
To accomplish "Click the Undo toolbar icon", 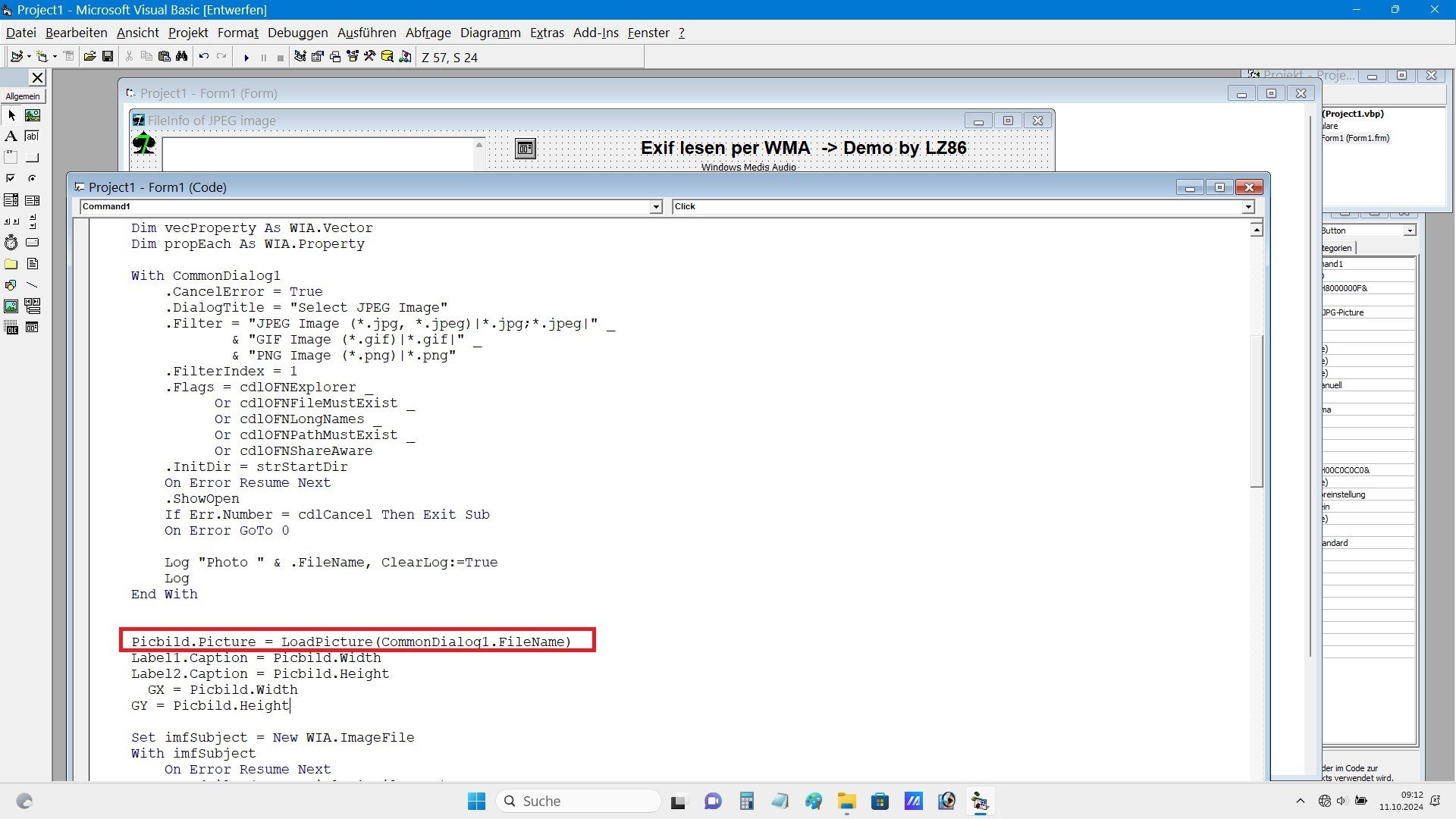I will coord(203,57).
